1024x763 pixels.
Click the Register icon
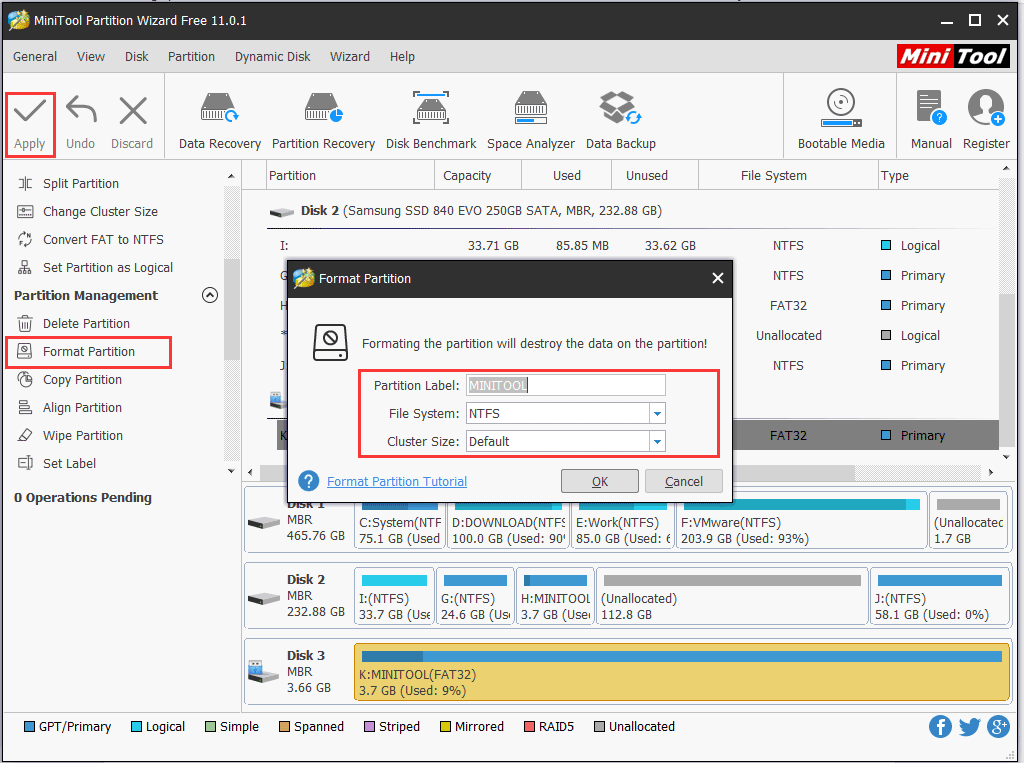tap(985, 108)
